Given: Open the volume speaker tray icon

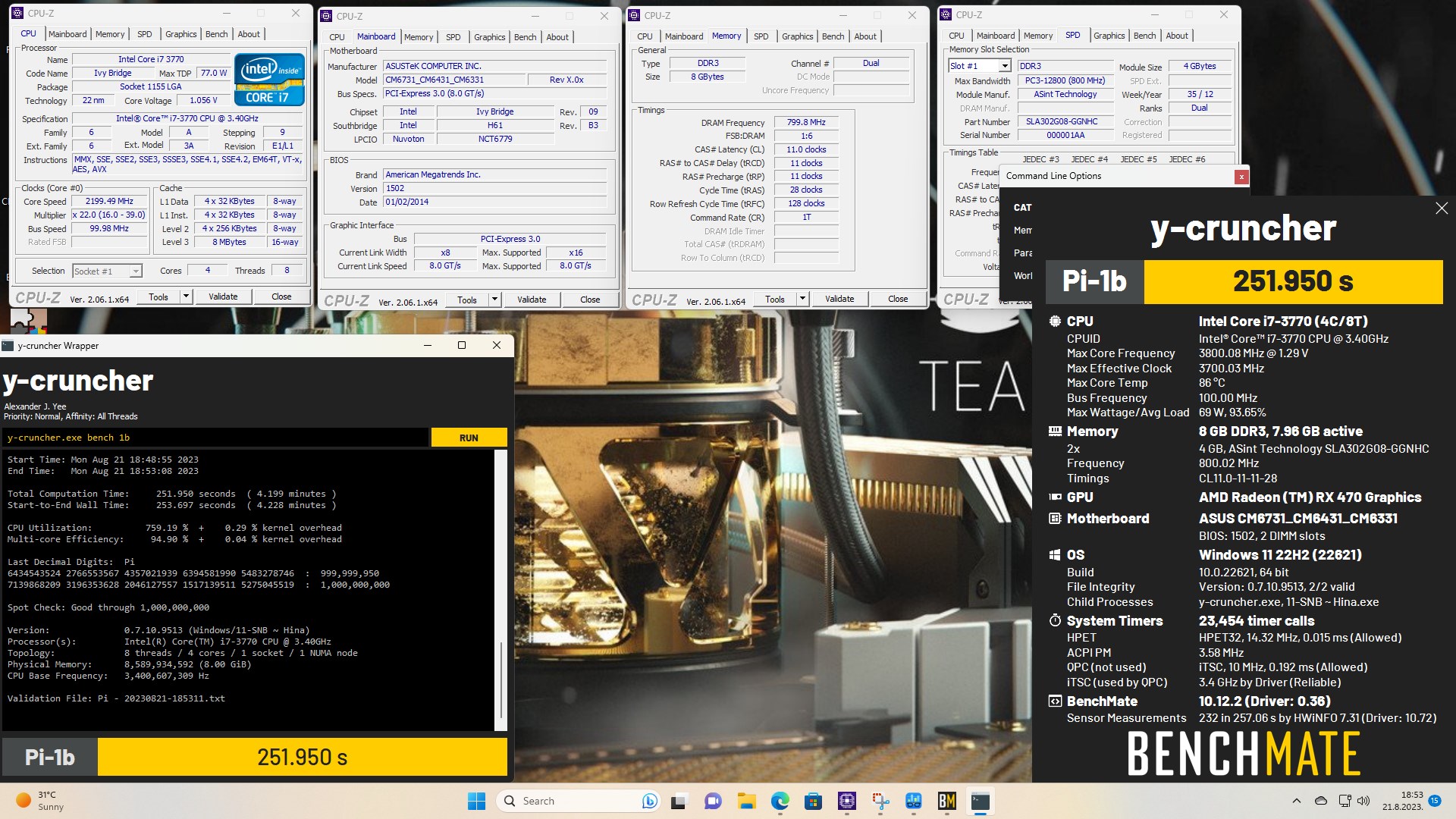Looking at the screenshot, I should coord(1363,801).
